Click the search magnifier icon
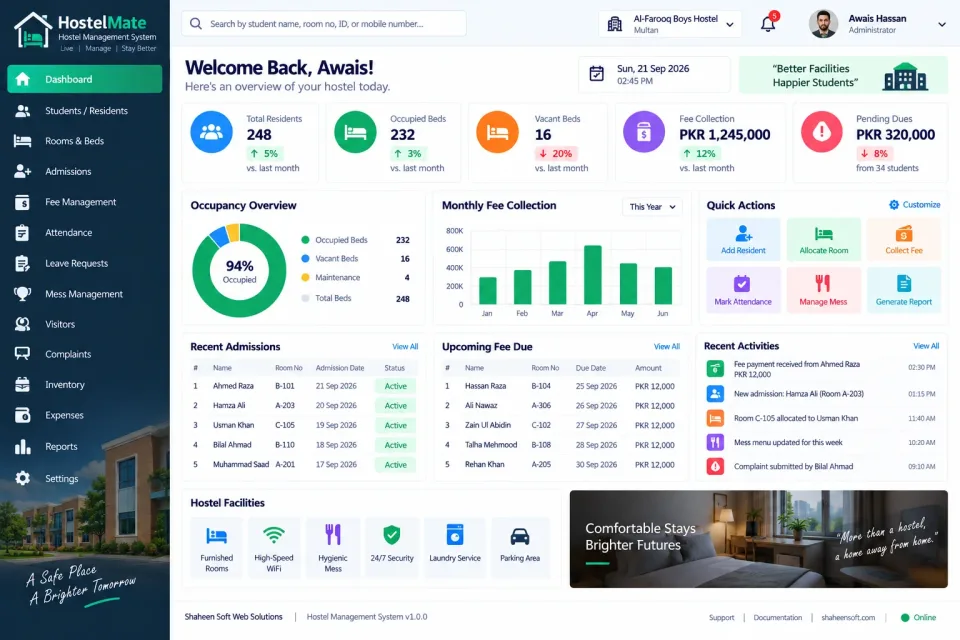960x640 pixels. (196, 24)
